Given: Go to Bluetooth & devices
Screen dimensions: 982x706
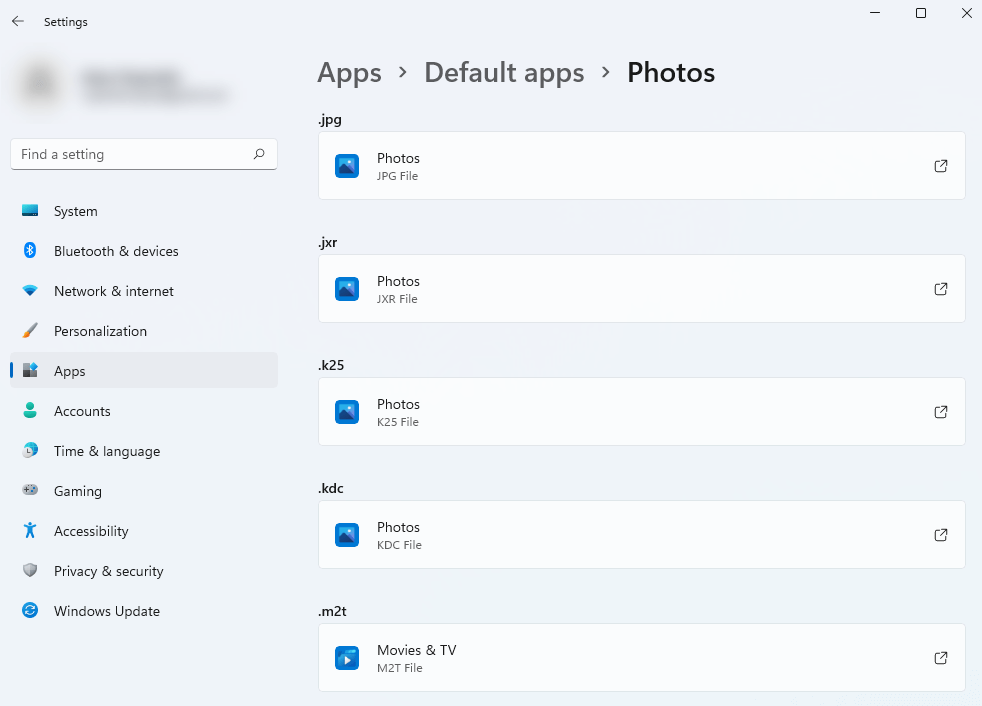Looking at the screenshot, I should pyautogui.click(x=115, y=251).
